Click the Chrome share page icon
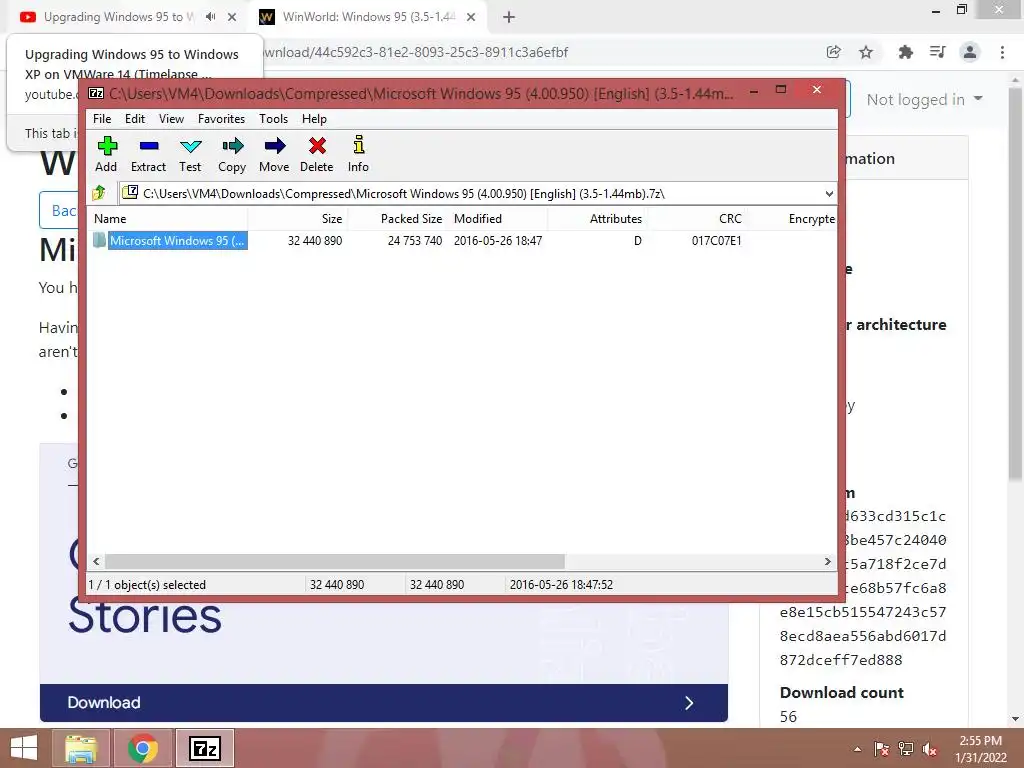 coord(833,52)
